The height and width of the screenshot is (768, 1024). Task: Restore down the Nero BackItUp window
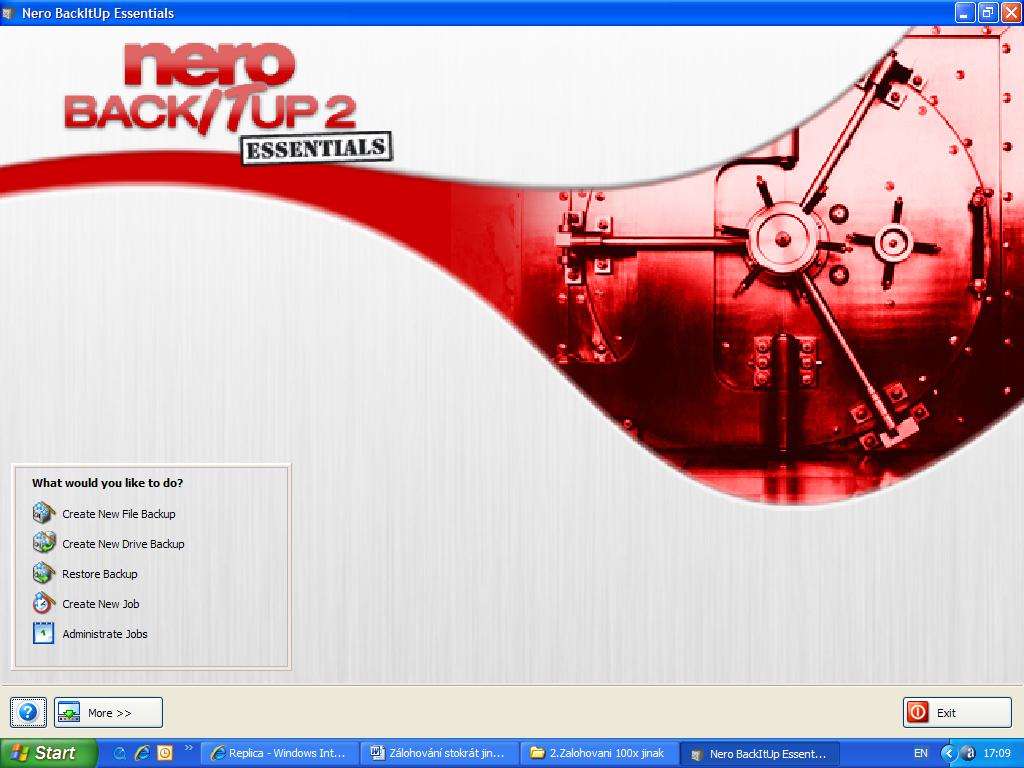(x=987, y=12)
